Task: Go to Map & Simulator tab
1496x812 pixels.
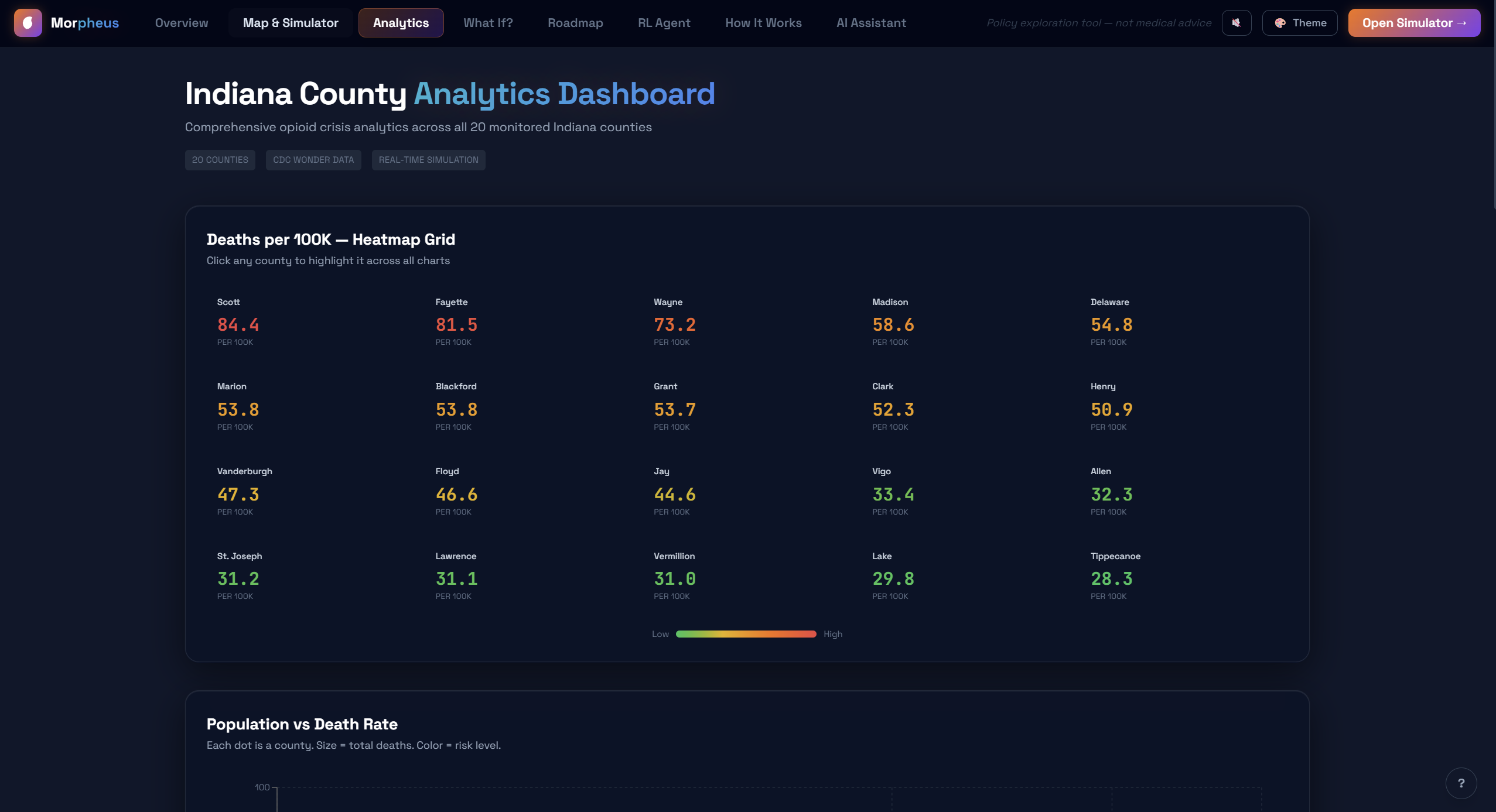Action: point(291,23)
